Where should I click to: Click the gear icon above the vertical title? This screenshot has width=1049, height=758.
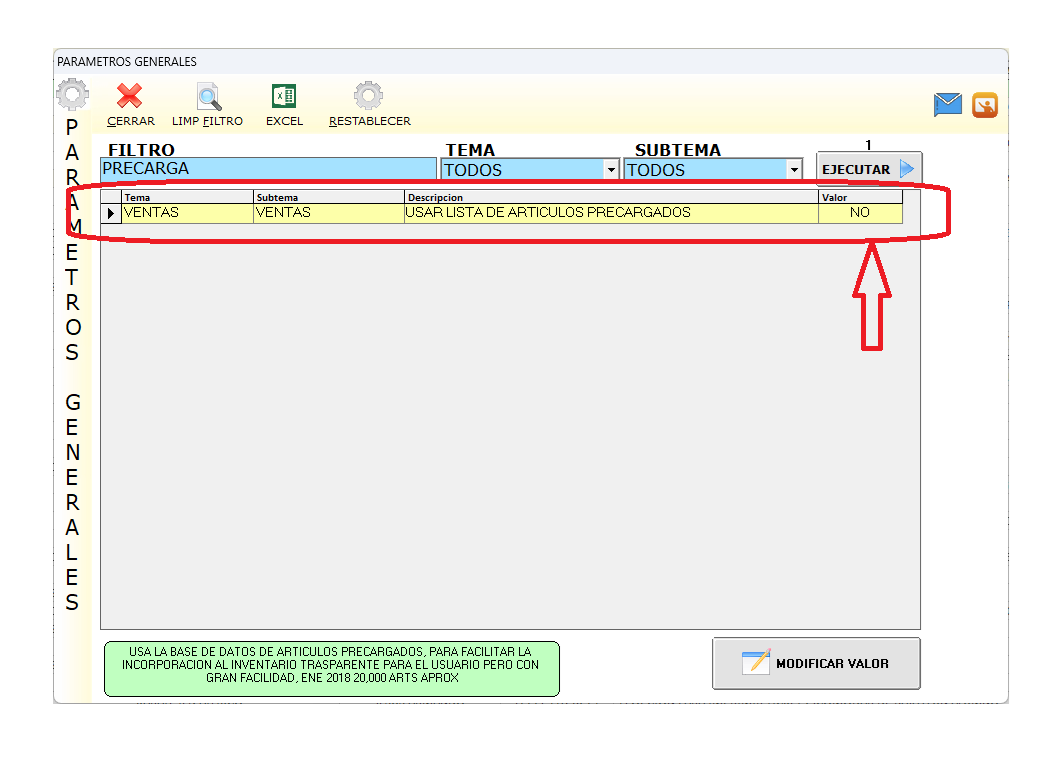72,96
